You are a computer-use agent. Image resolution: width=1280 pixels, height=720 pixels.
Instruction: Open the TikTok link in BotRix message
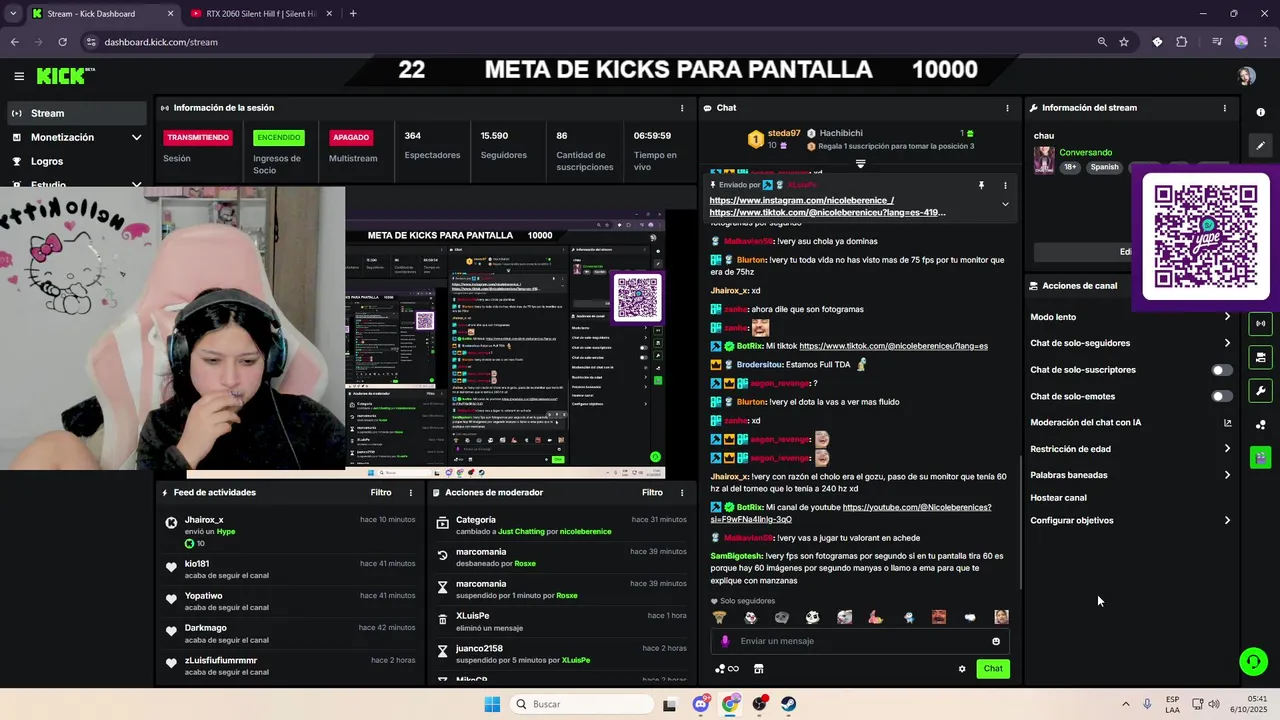pyautogui.click(x=893, y=346)
